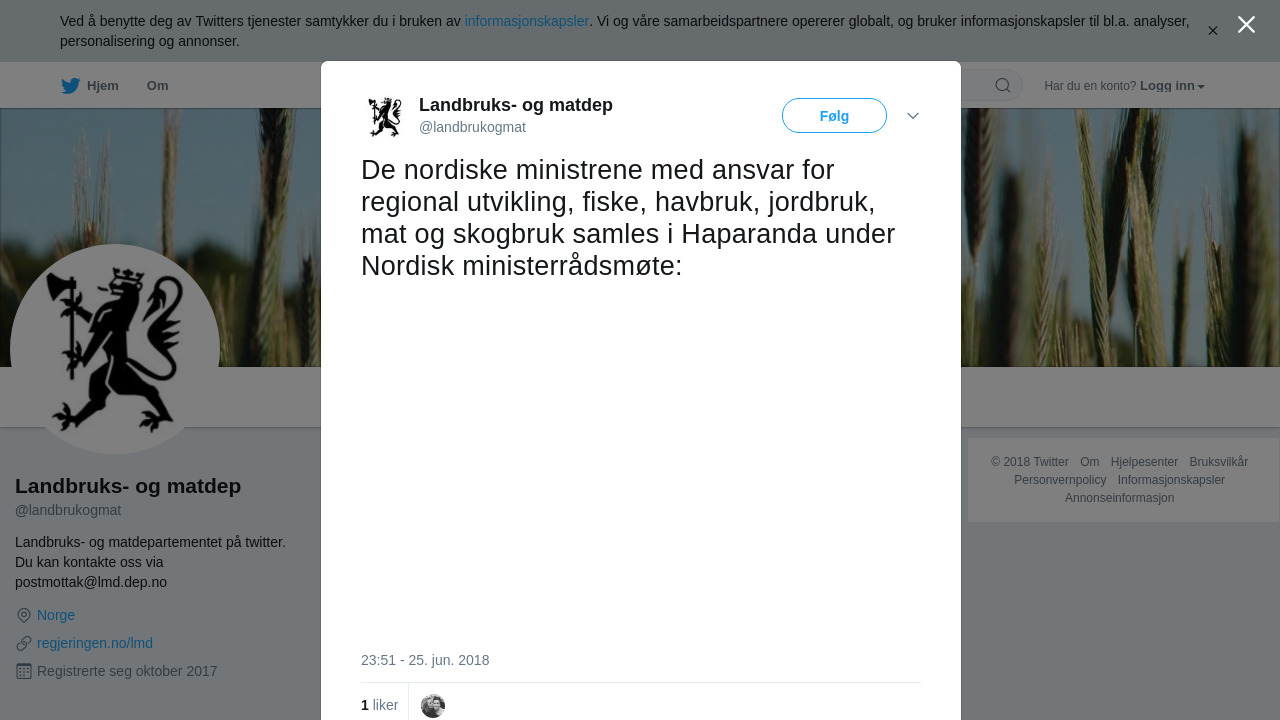This screenshot has width=1280, height=720.
Task: Dismiss the cookie notice small X
Action: pyautogui.click(x=1213, y=31)
